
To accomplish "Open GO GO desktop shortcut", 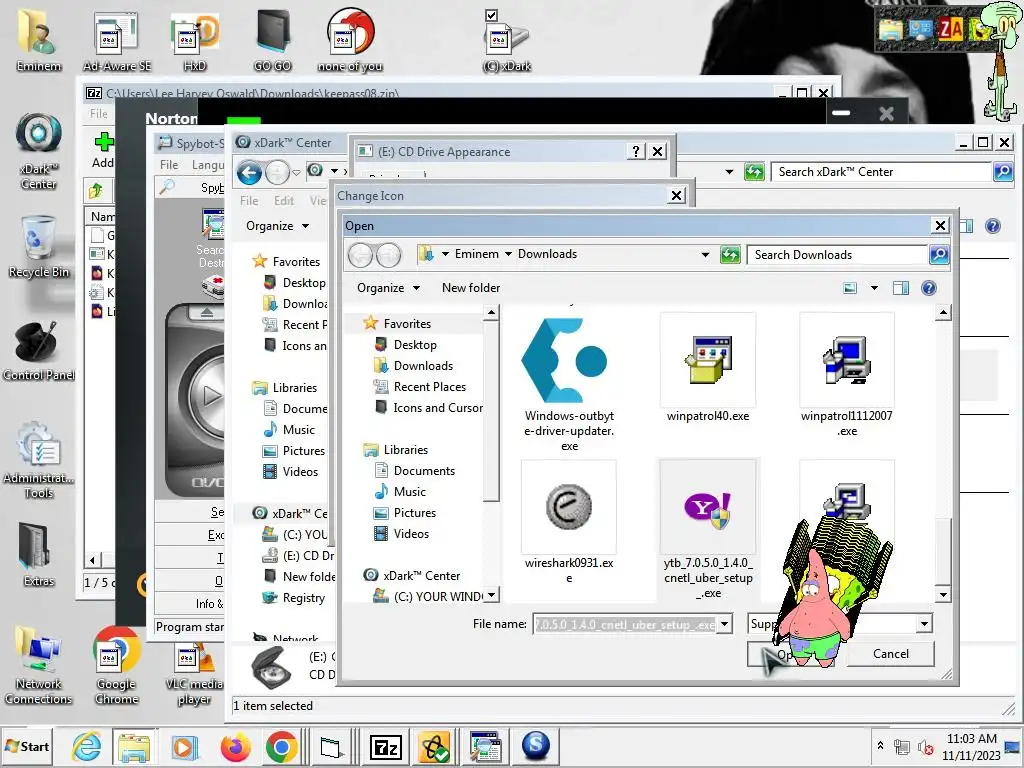I will point(272,39).
